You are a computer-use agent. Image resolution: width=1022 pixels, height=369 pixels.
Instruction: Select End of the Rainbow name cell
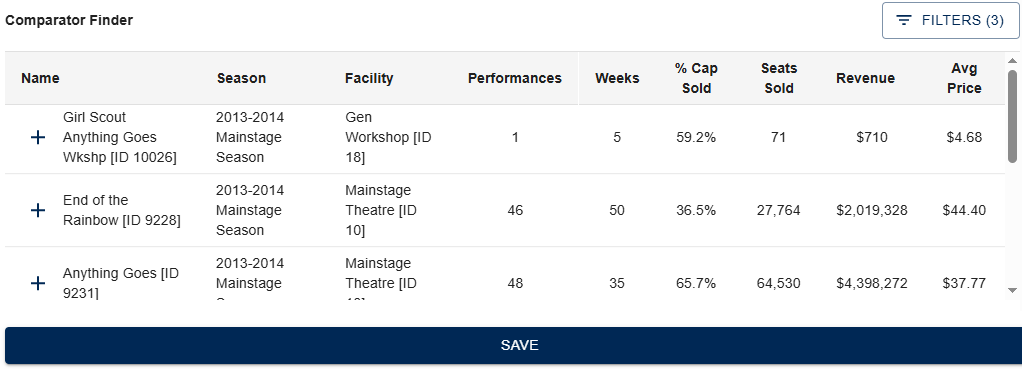point(122,210)
